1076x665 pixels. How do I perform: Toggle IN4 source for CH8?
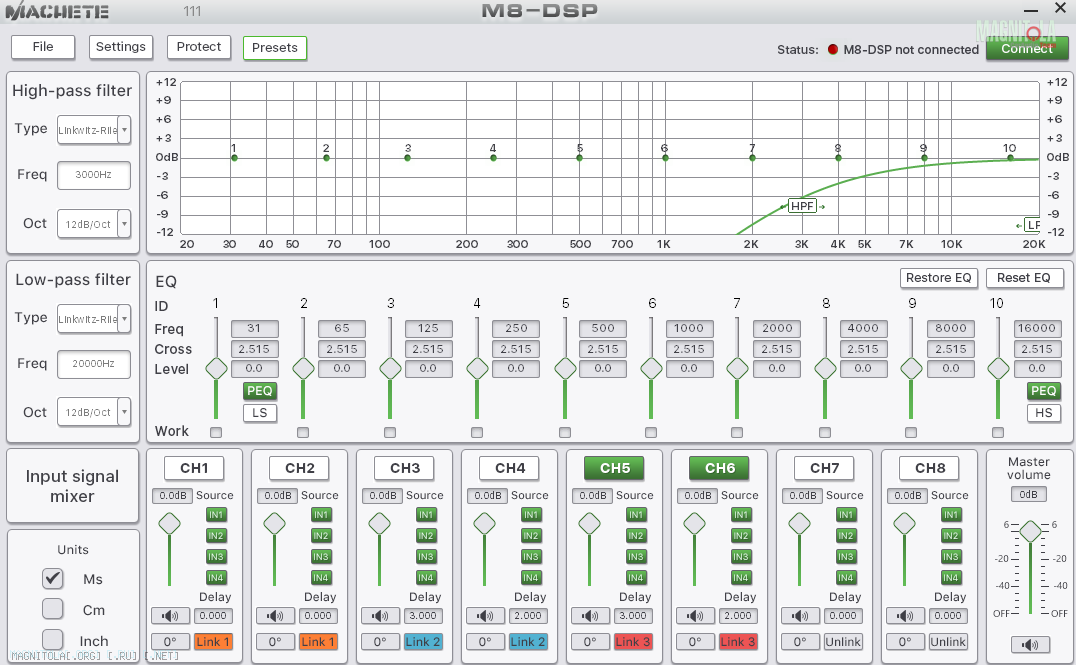tap(950, 578)
